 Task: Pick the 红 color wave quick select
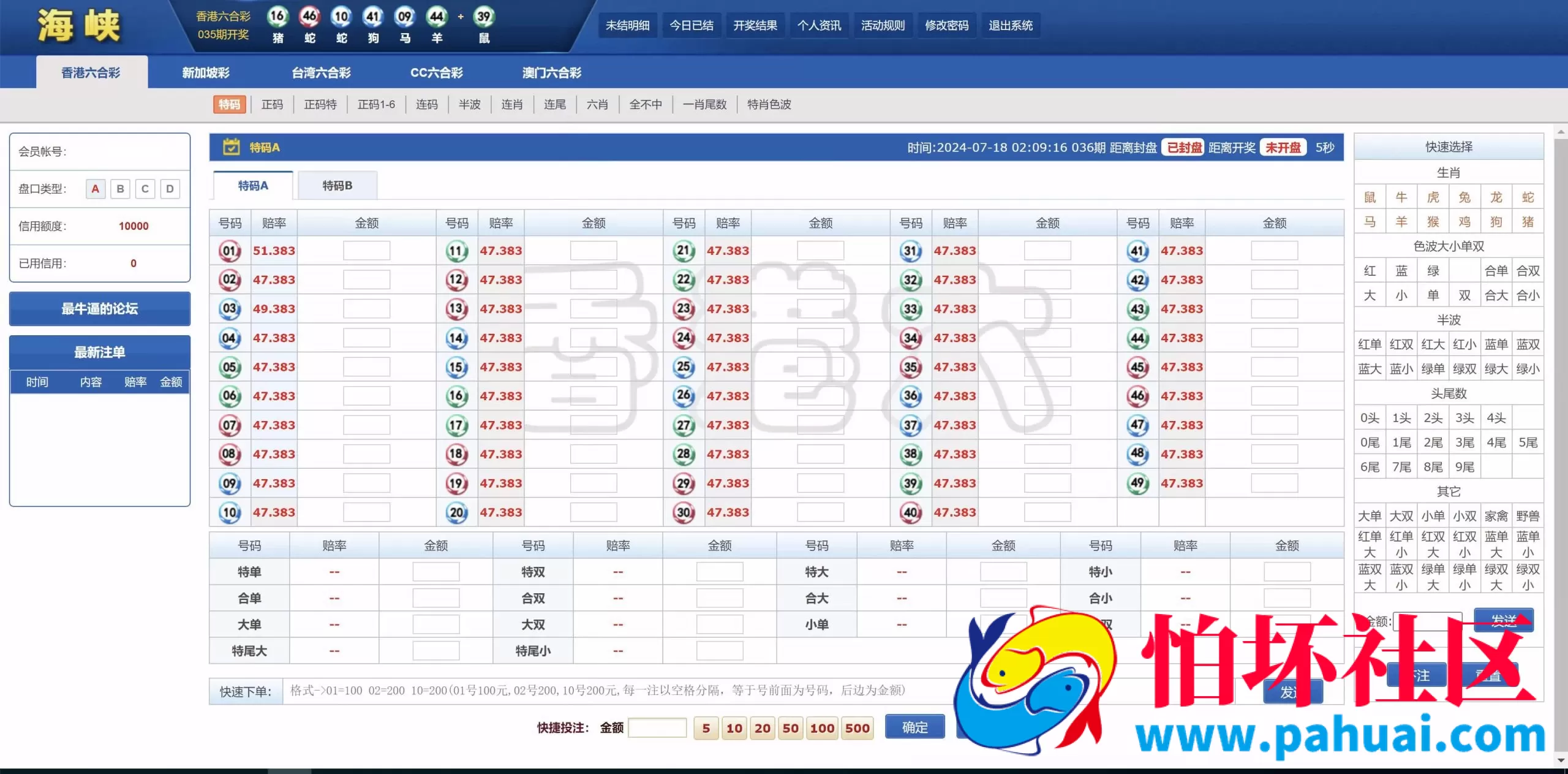tap(1370, 271)
